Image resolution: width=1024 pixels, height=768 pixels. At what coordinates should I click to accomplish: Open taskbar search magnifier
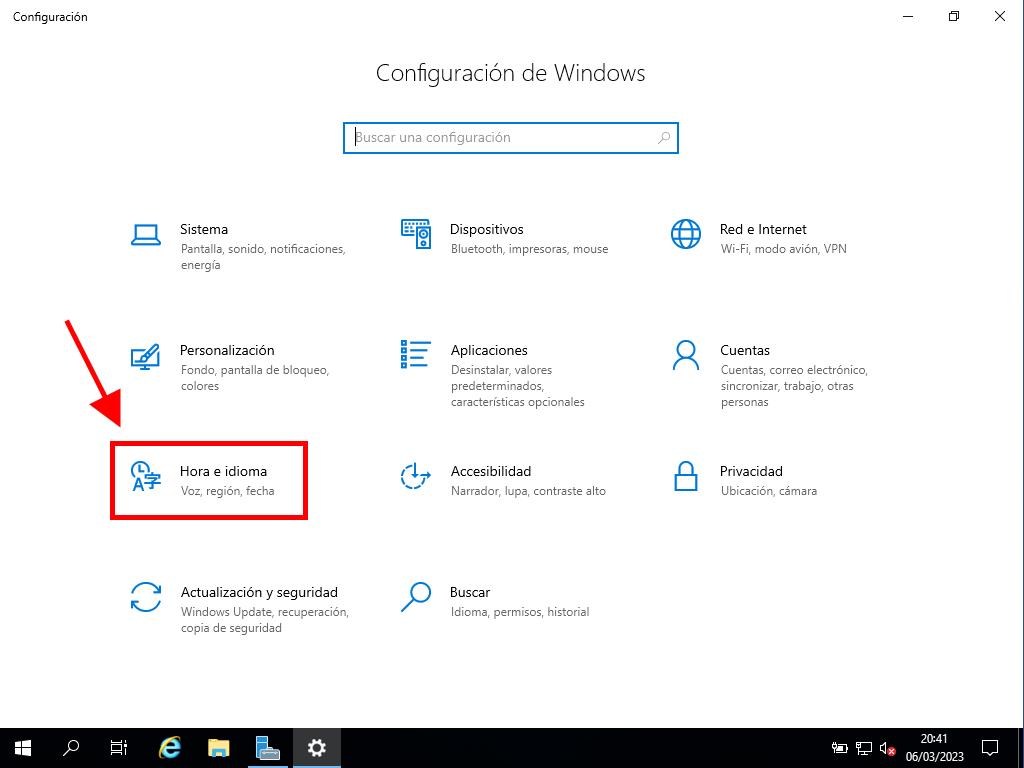click(x=71, y=748)
